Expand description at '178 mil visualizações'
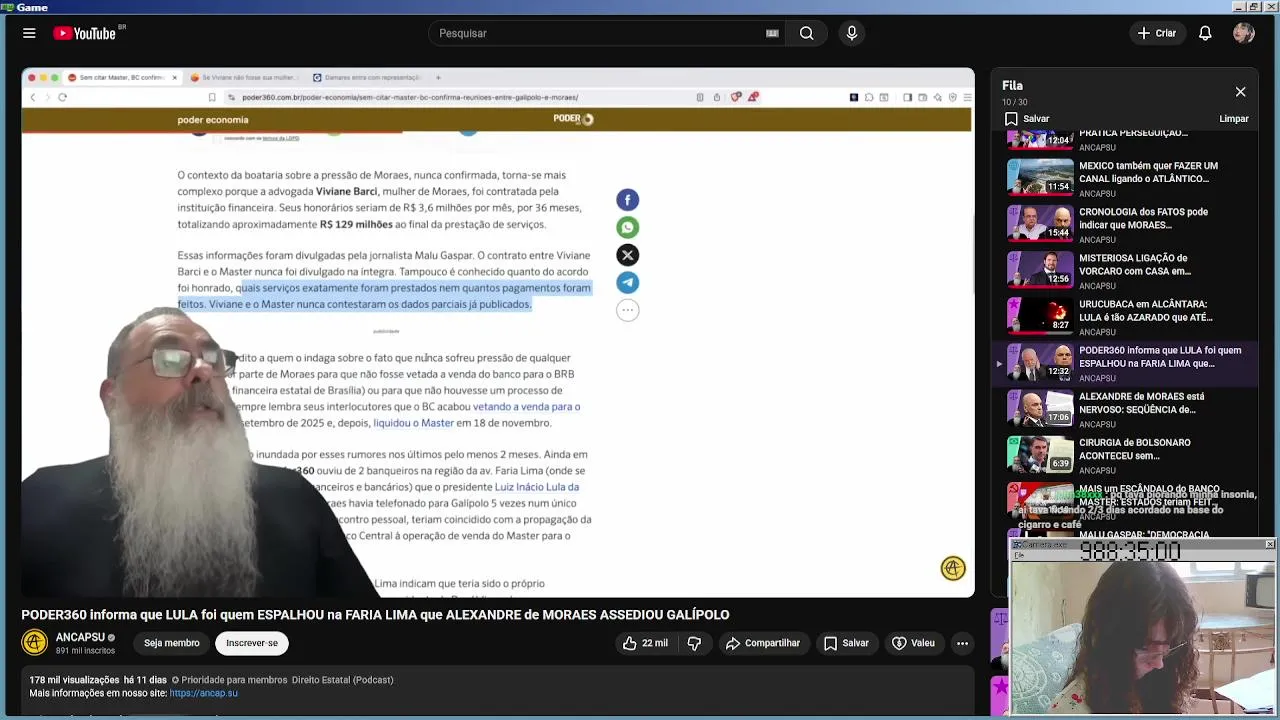The height and width of the screenshot is (720, 1280). [x=75, y=680]
